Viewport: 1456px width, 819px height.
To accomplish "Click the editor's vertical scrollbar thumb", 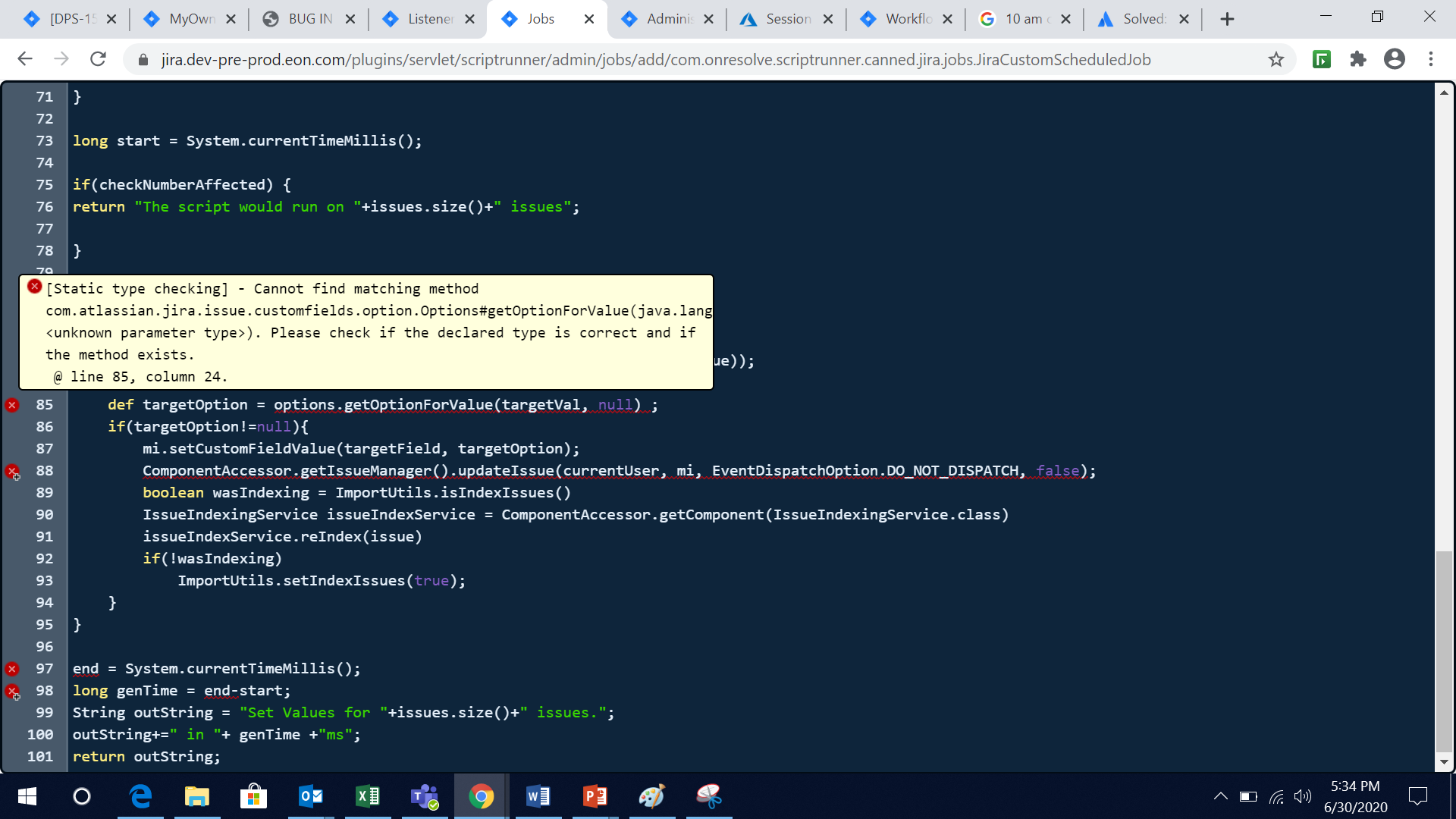I will [1444, 651].
